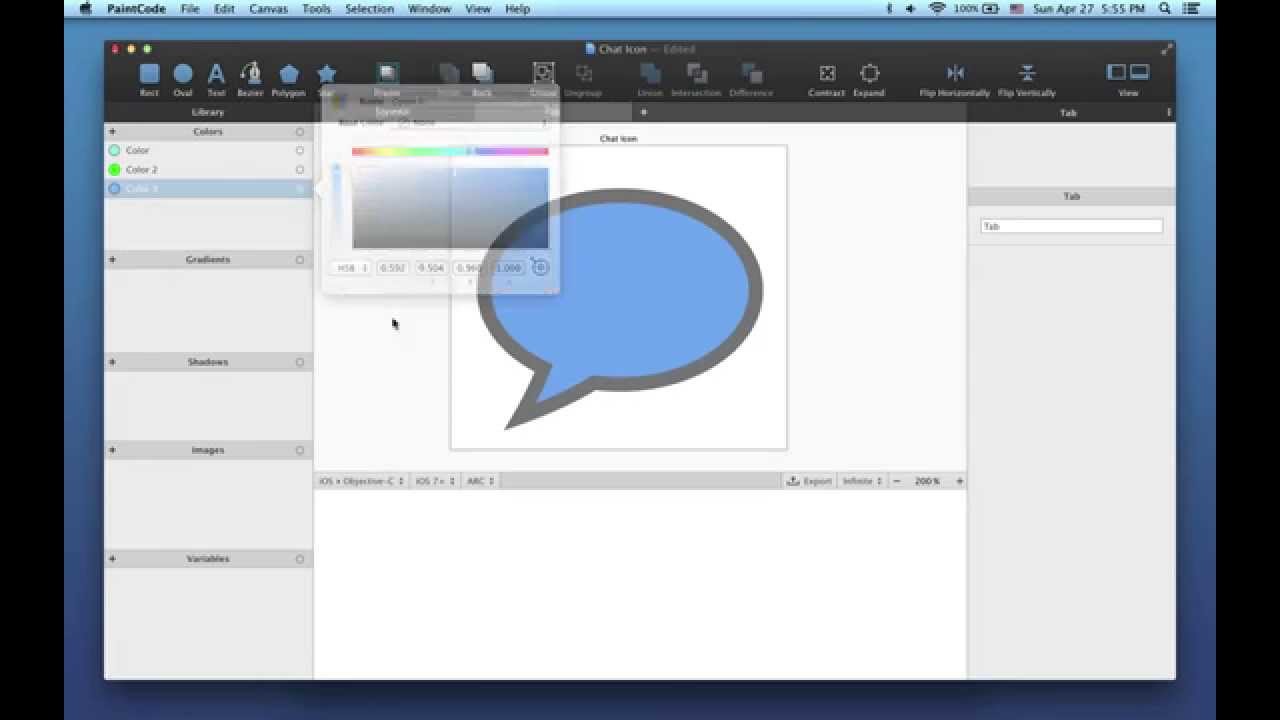Click the Shadows section header circle

[299, 361]
